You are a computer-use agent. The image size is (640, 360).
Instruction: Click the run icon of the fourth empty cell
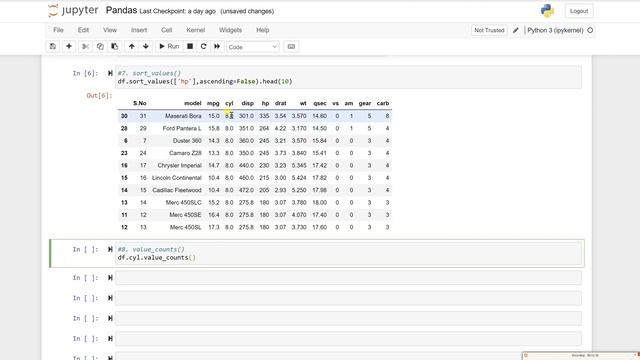[110, 339]
